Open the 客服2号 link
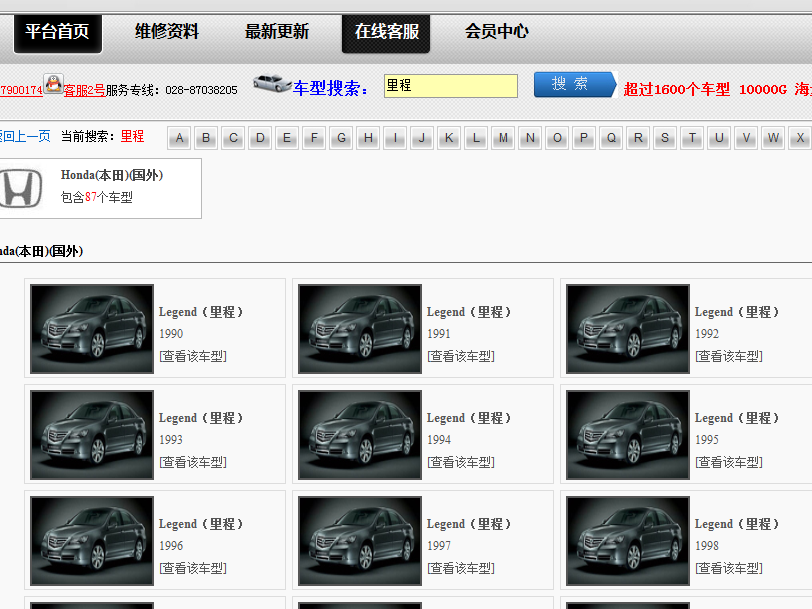Image resolution: width=812 pixels, height=609 pixels. pos(84,90)
